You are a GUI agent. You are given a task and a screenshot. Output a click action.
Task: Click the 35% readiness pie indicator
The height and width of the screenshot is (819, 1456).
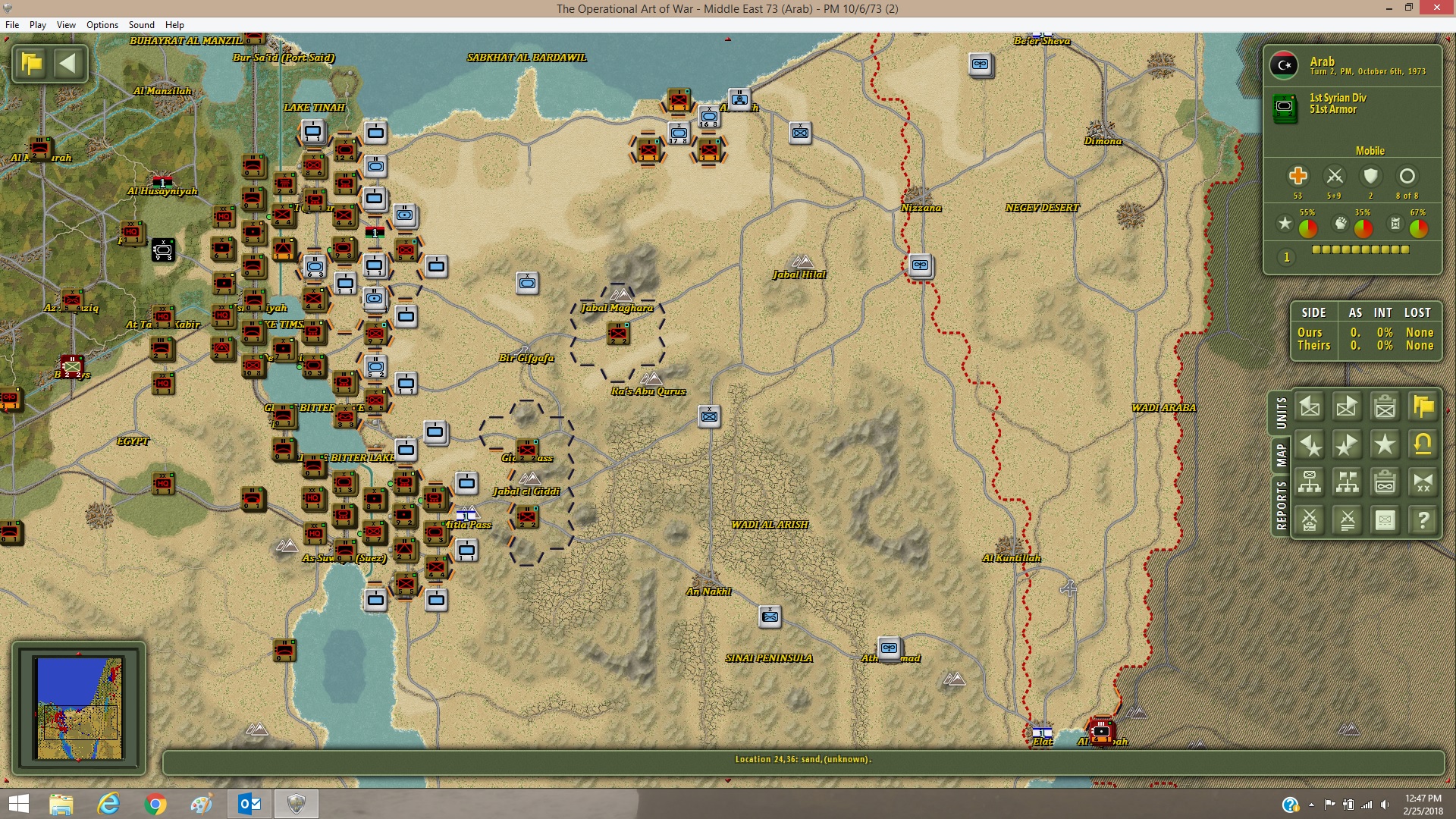click(x=1363, y=227)
